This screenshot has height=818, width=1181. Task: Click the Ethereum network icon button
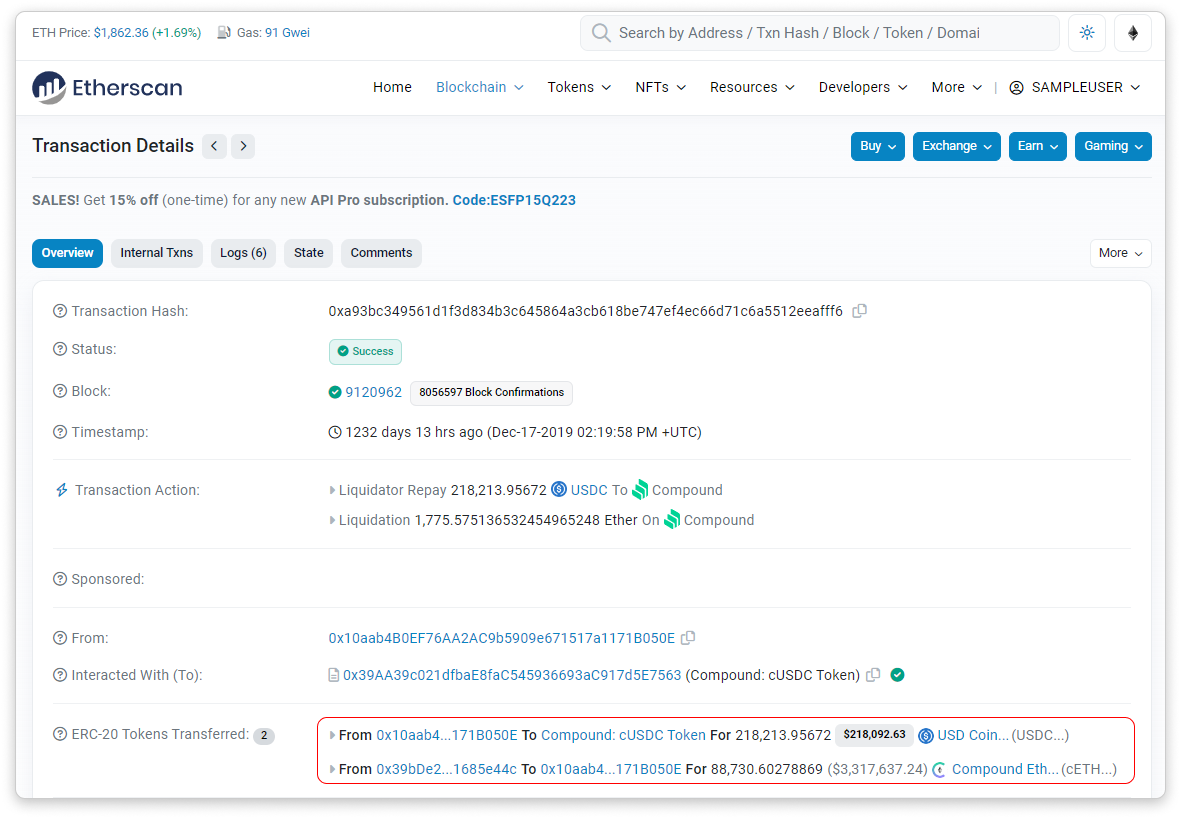tap(1133, 33)
